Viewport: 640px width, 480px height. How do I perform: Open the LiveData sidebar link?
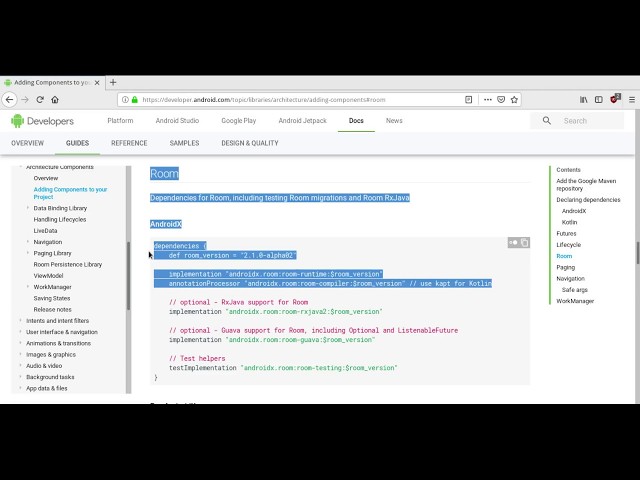pyautogui.click(x=45, y=231)
